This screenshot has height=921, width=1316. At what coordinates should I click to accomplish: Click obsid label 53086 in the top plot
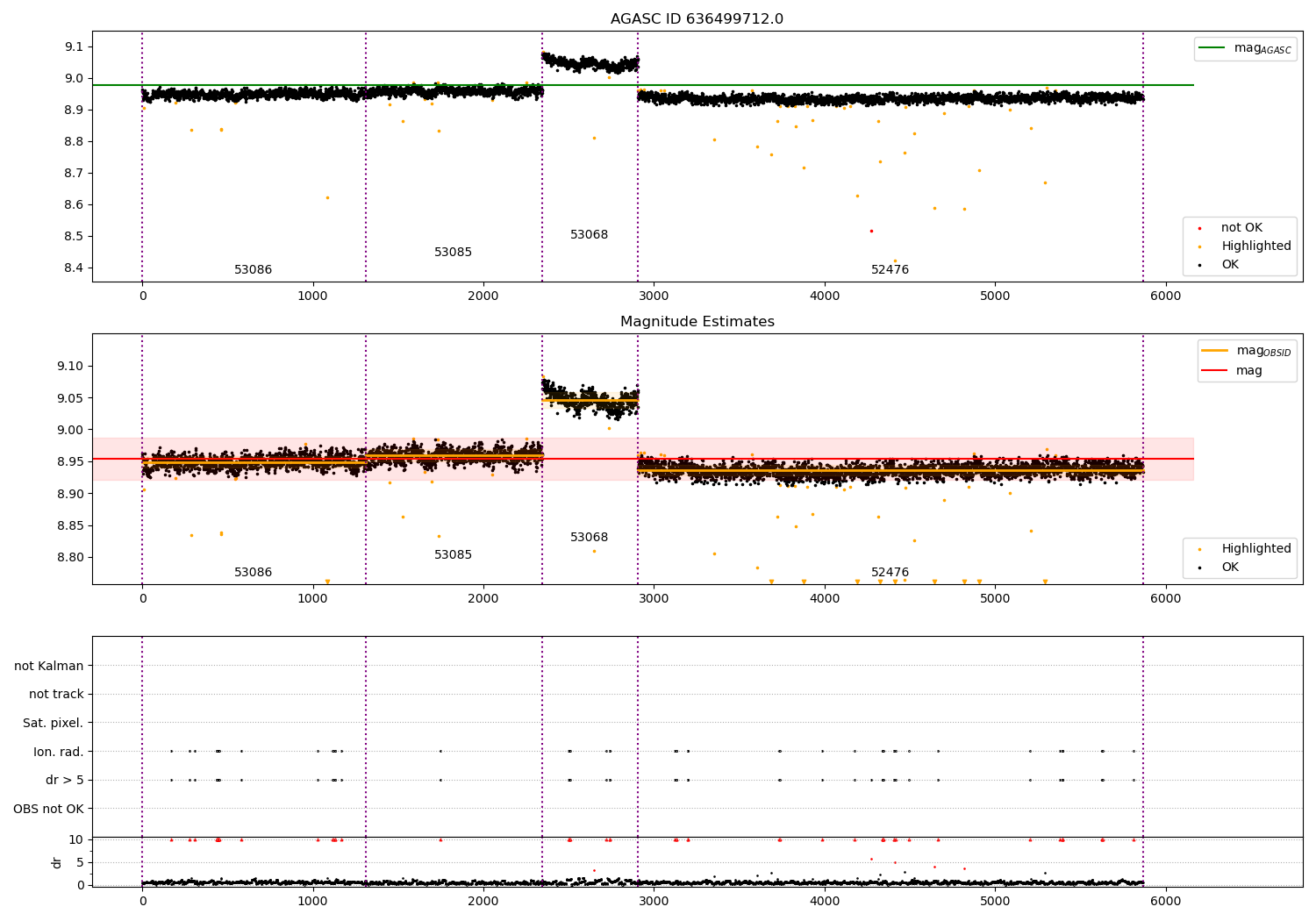pyautogui.click(x=253, y=270)
